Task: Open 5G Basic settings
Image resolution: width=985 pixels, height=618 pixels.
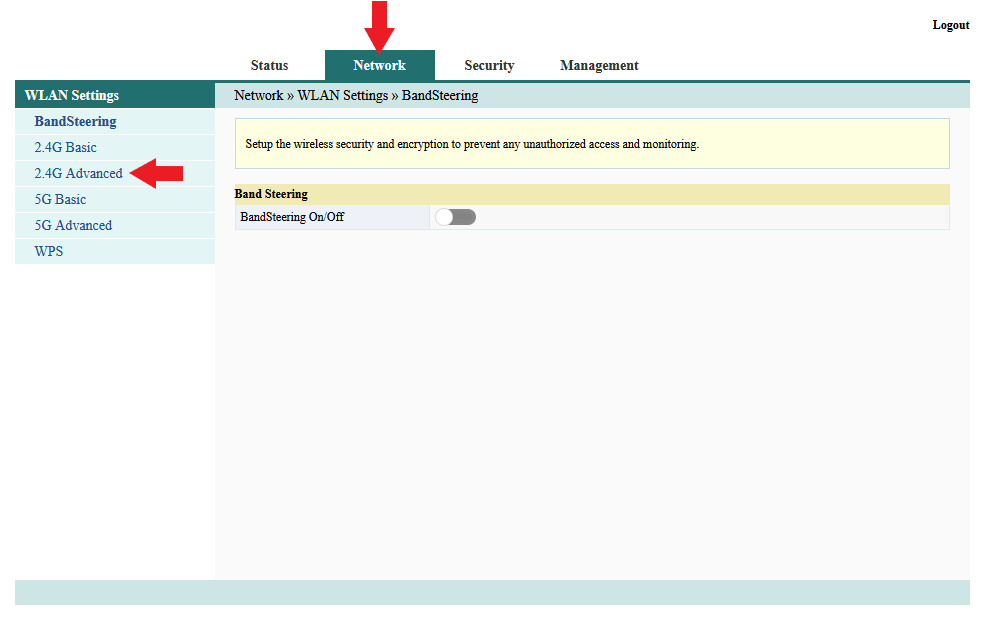Action: coord(60,199)
